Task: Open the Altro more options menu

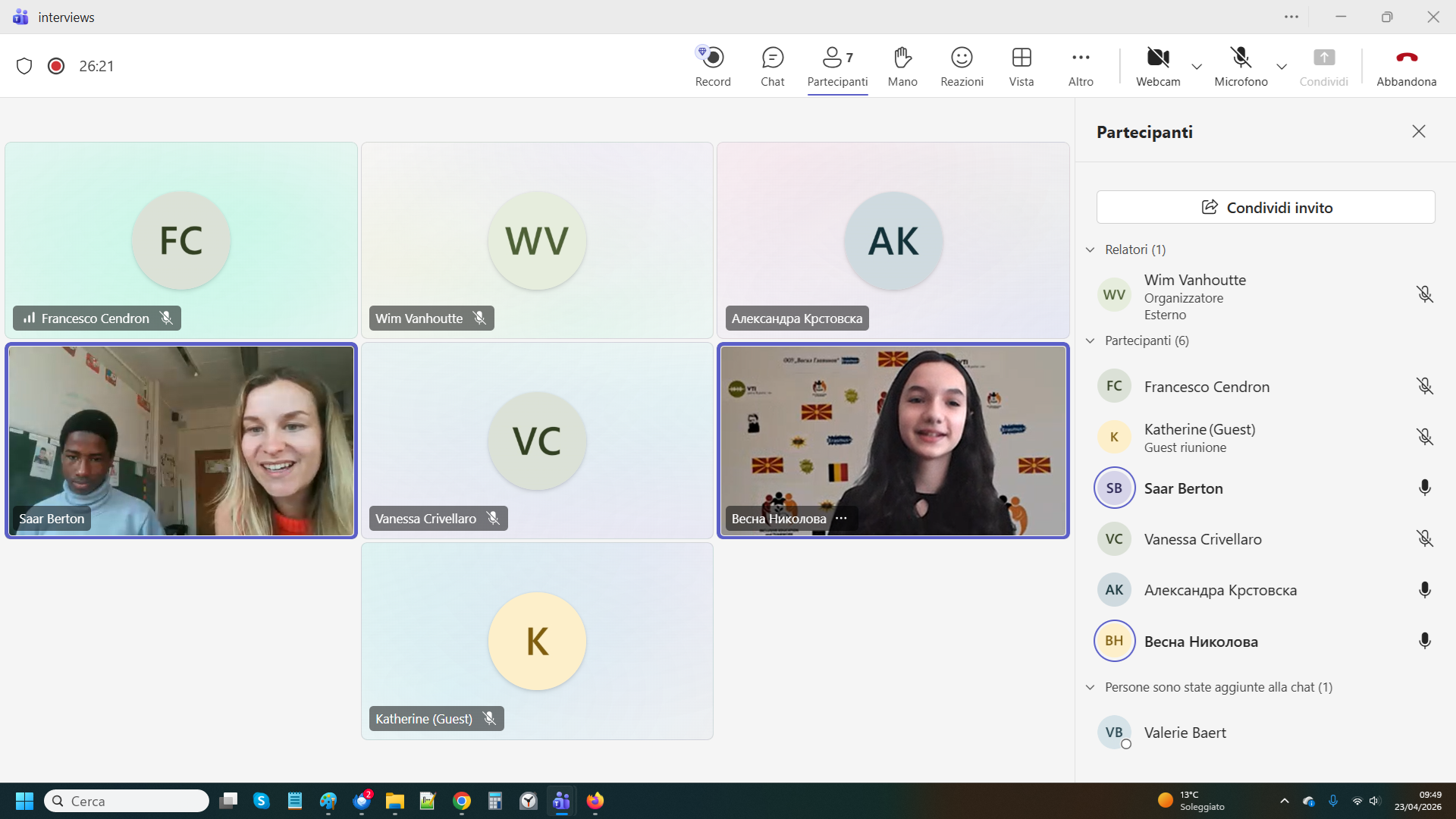Action: (x=1081, y=67)
